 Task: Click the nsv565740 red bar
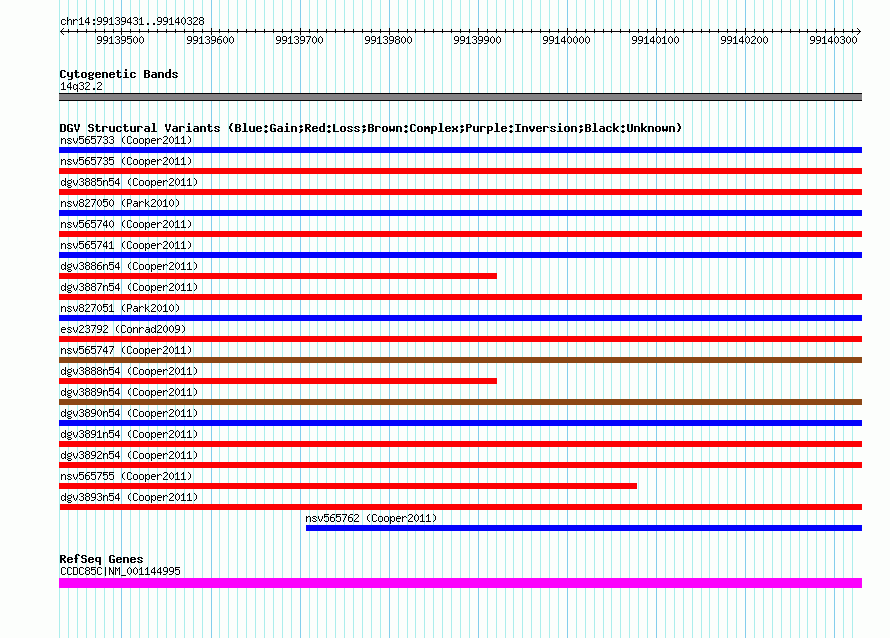(x=460, y=234)
